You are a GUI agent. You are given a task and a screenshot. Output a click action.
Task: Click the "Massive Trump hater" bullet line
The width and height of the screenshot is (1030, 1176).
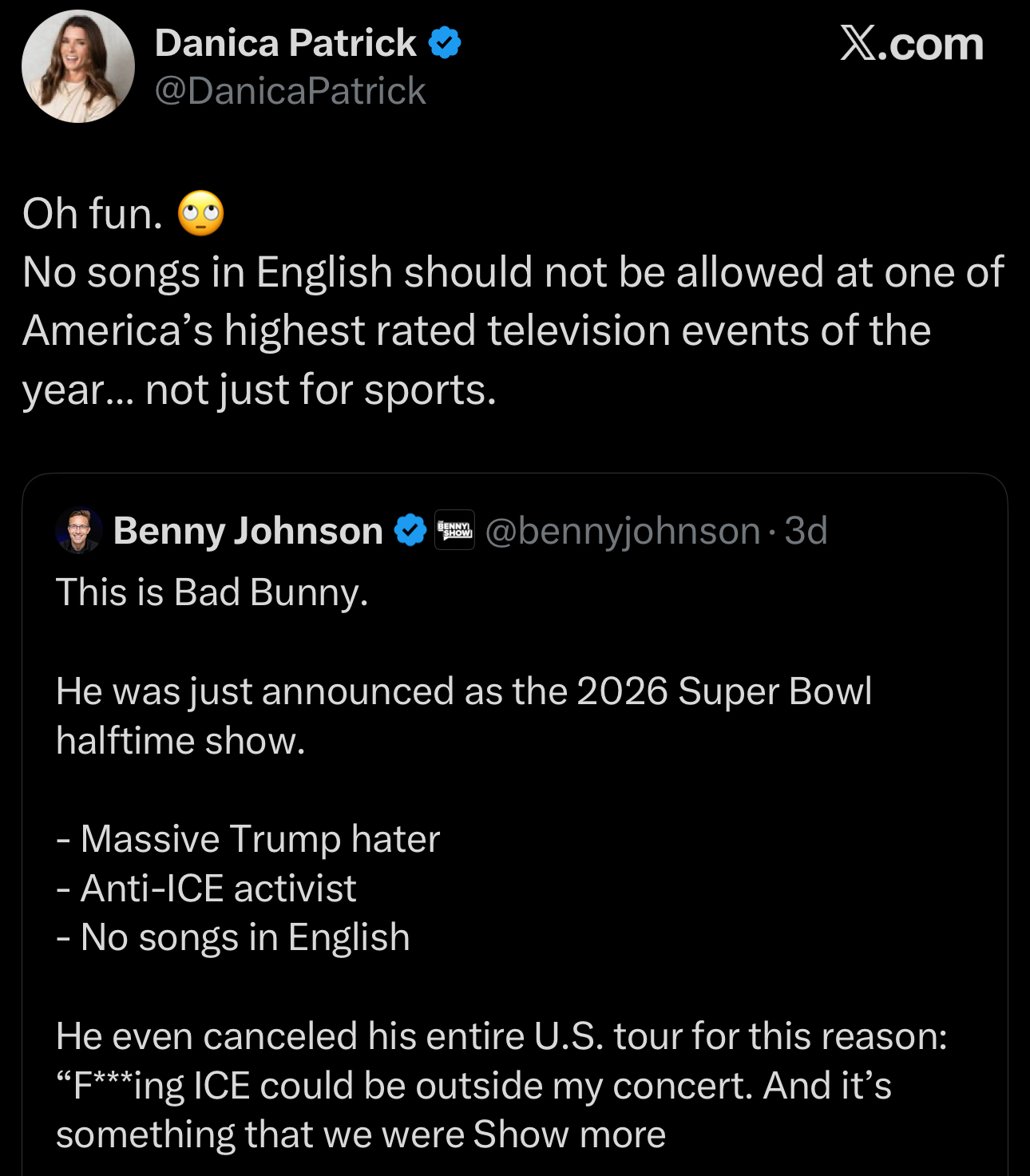[x=248, y=839]
